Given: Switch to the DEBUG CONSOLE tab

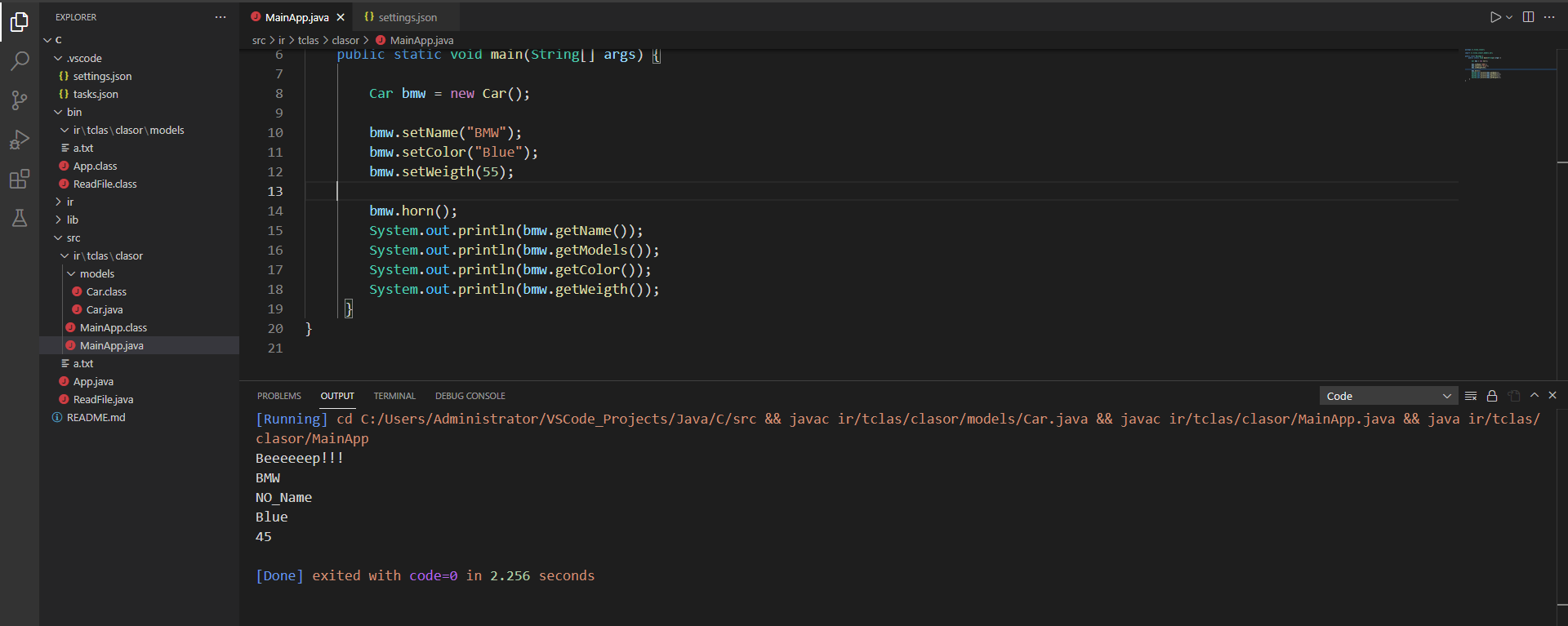Looking at the screenshot, I should (470, 396).
